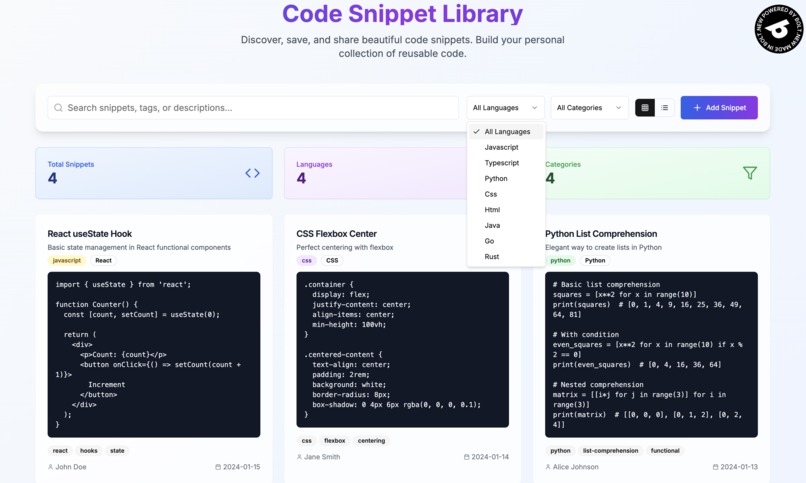Click the user icon beside Alice Johnson

click(x=548, y=467)
